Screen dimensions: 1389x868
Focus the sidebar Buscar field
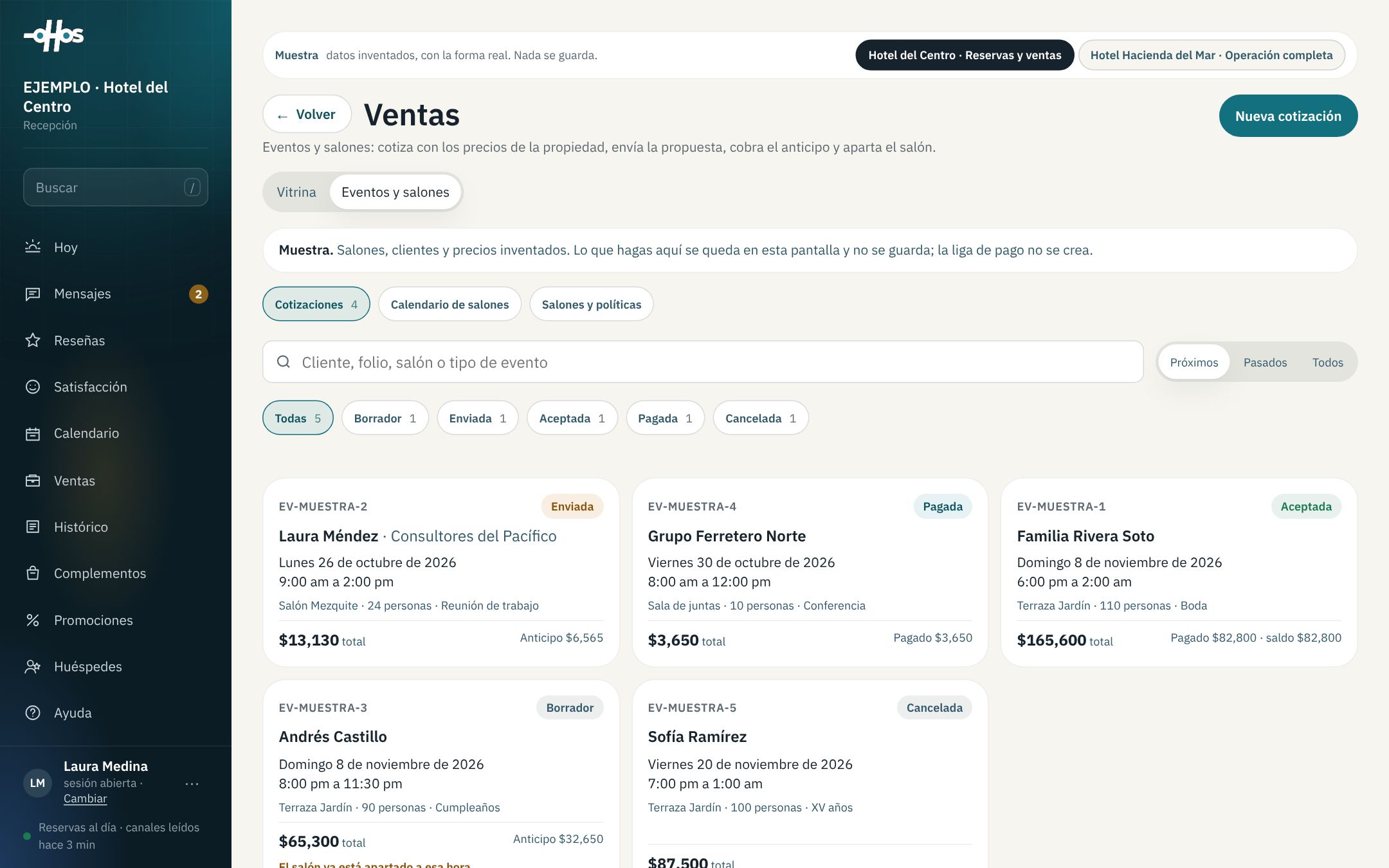[116, 187]
